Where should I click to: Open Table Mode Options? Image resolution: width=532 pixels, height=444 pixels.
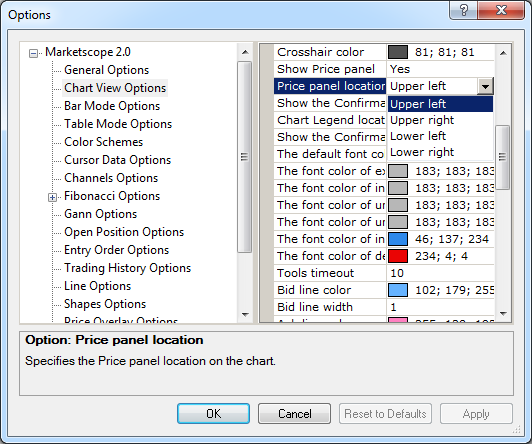(118, 124)
